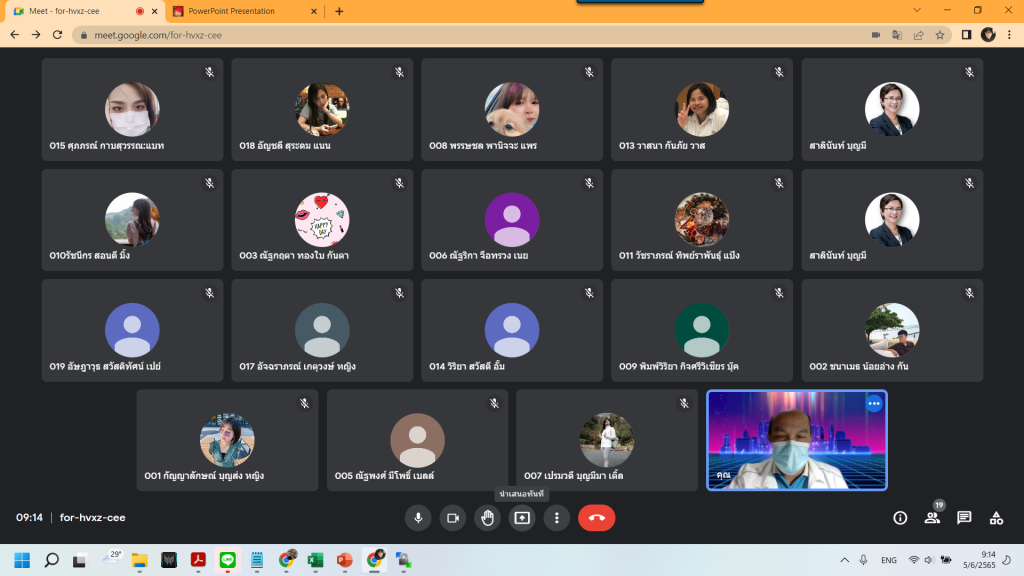Show the participants list
1024x576 pixels.
coord(932,518)
